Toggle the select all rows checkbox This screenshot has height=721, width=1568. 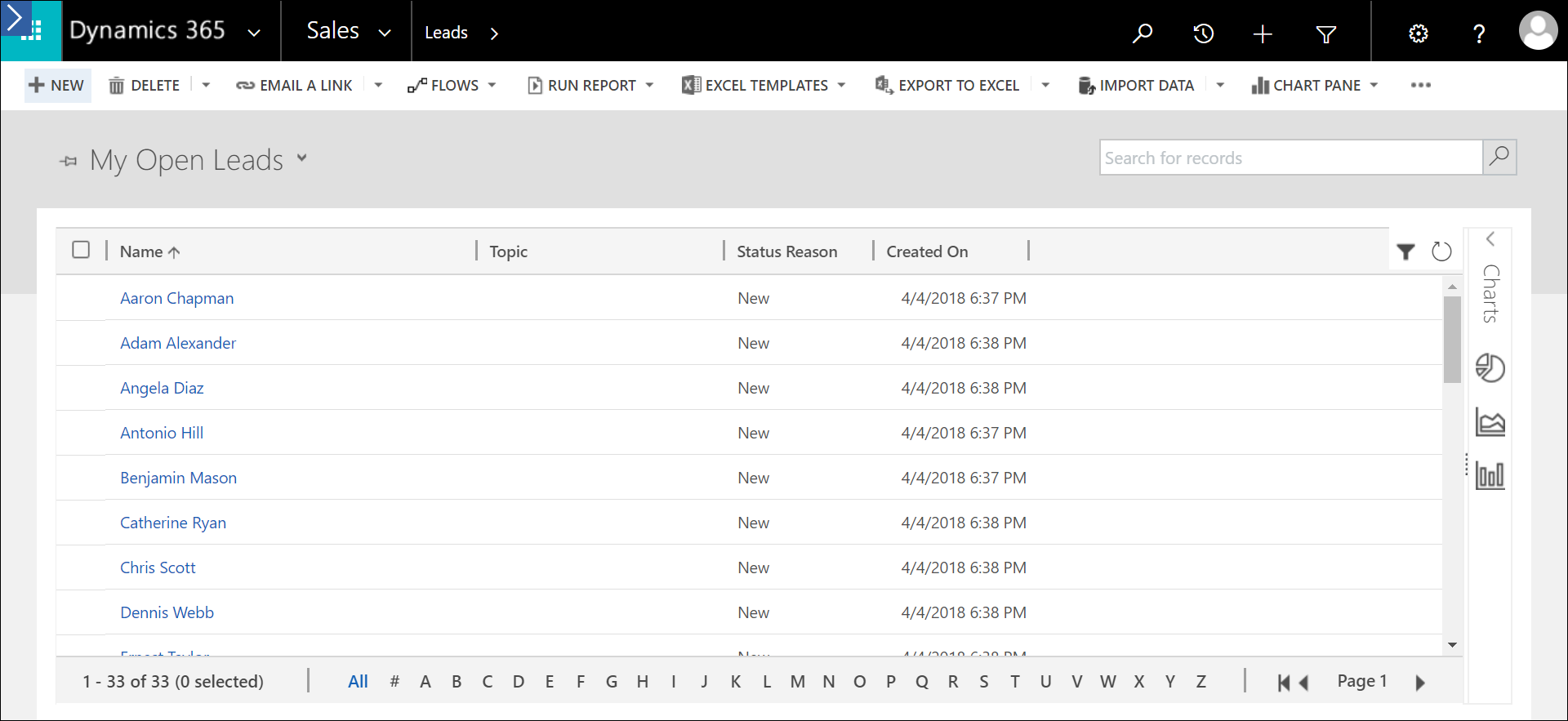[x=81, y=250]
